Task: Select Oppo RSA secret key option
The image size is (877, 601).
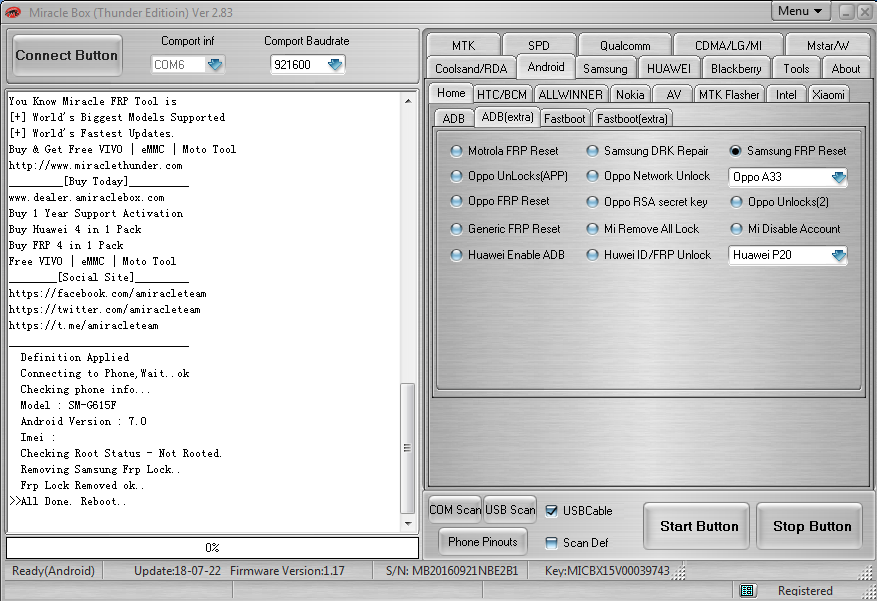Action: pos(647,202)
